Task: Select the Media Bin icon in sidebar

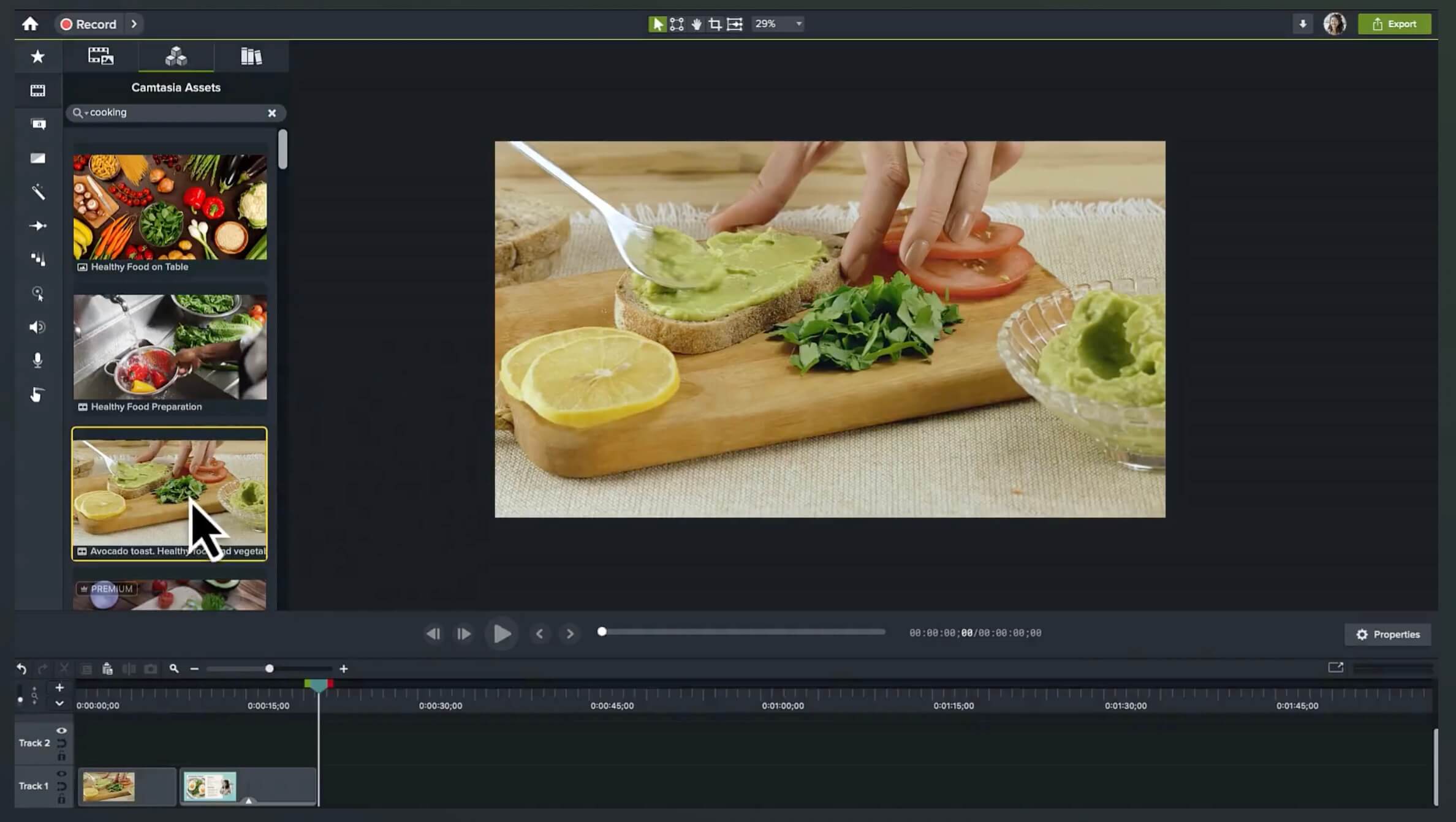Action: tap(38, 91)
